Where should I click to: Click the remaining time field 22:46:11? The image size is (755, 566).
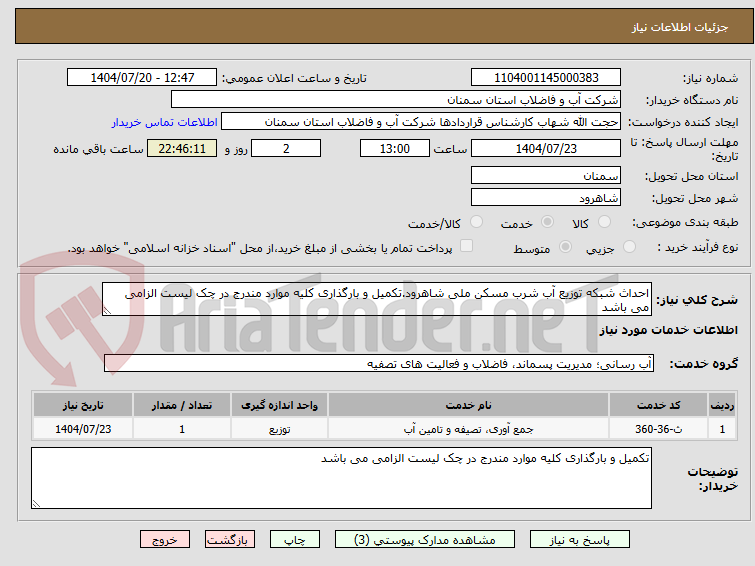coord(182,148)
